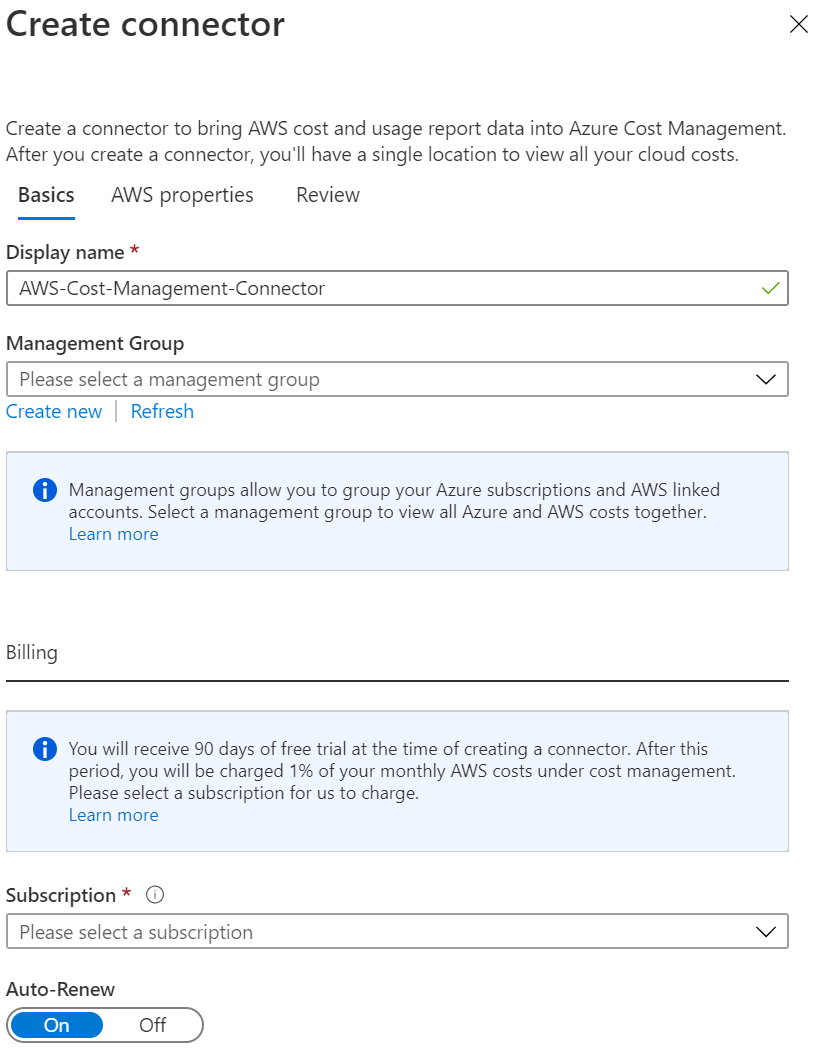Click into the Display name text field
Image resolution: width=816 pixels, height=1056 pixels.
coord(380,288)
